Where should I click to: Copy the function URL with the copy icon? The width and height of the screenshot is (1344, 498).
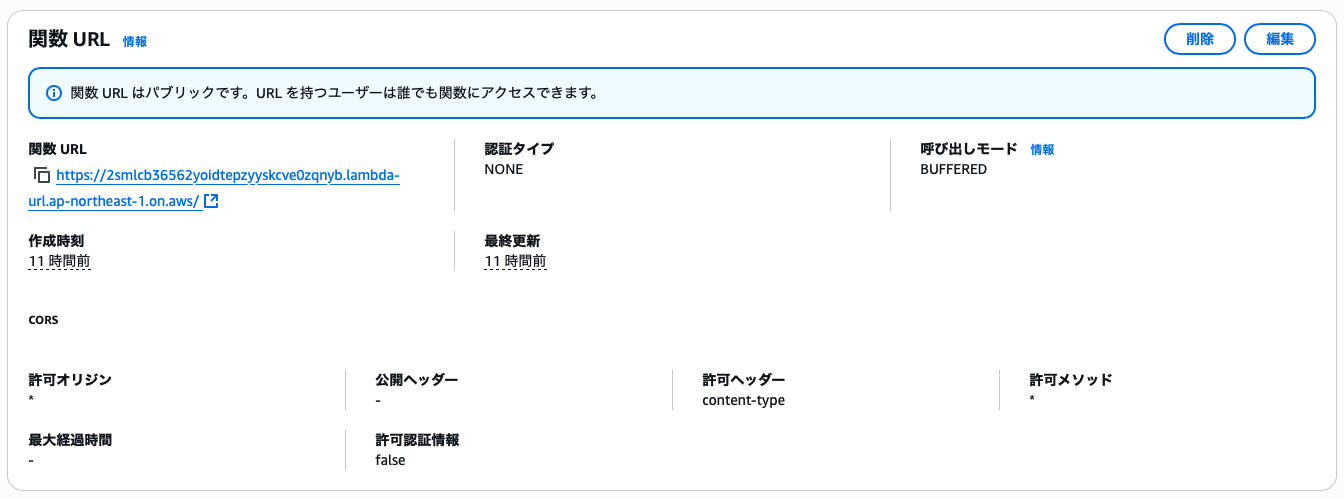click(41, 176)
